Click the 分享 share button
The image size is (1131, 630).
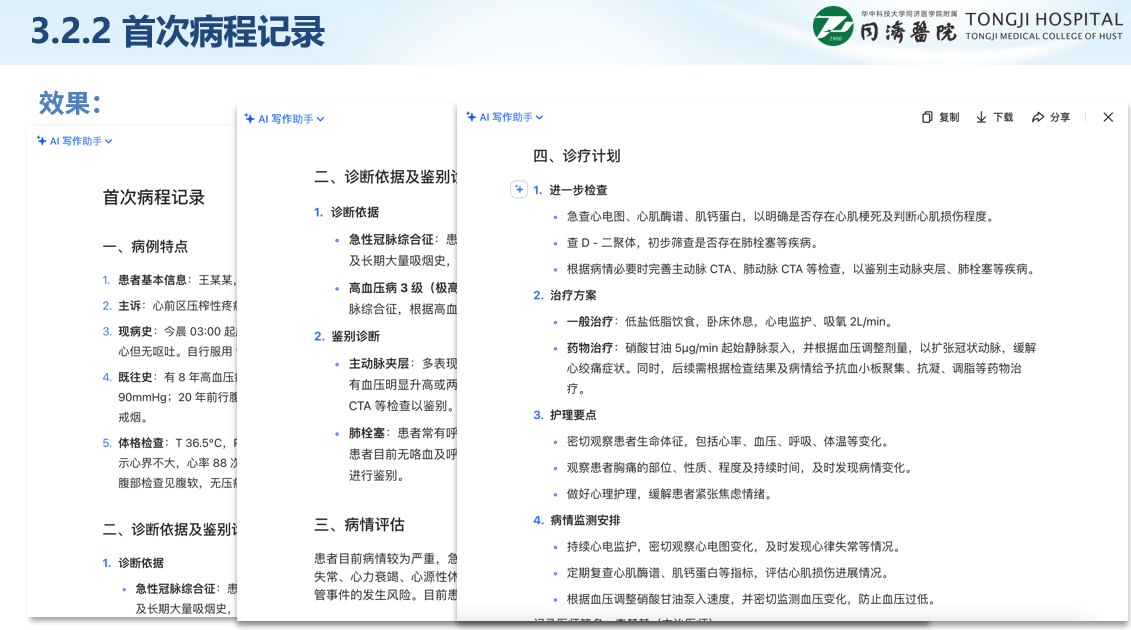click(1051, 117)
